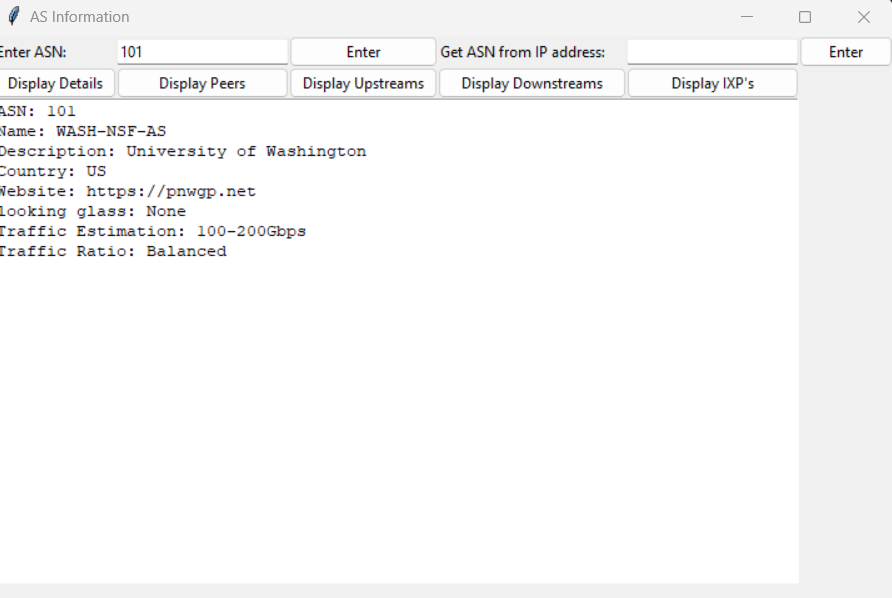Click the looking glass: None line
The width and height of the screenshot is (892, 598).
coord(92,211)
